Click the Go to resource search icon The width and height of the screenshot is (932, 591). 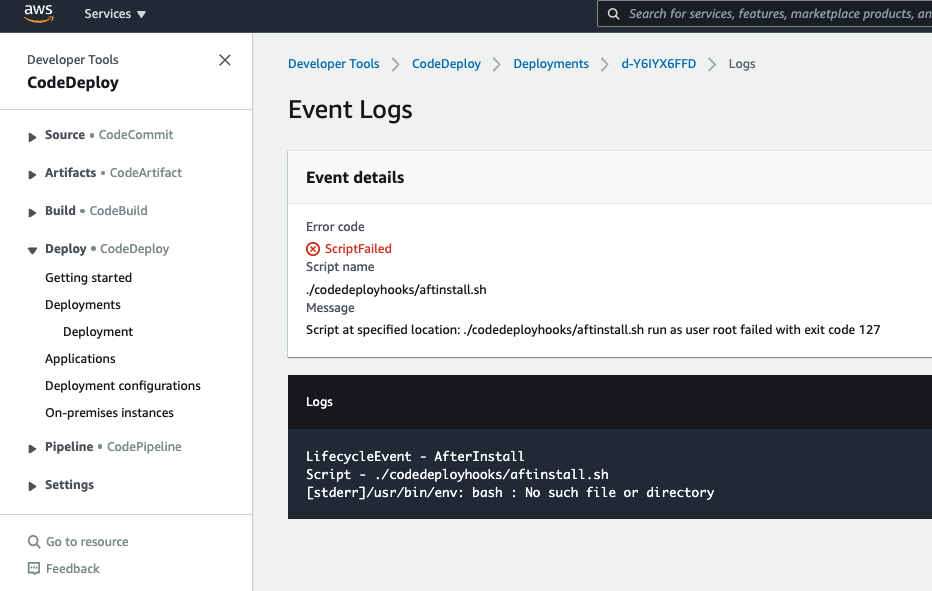[x=34, y=542]
